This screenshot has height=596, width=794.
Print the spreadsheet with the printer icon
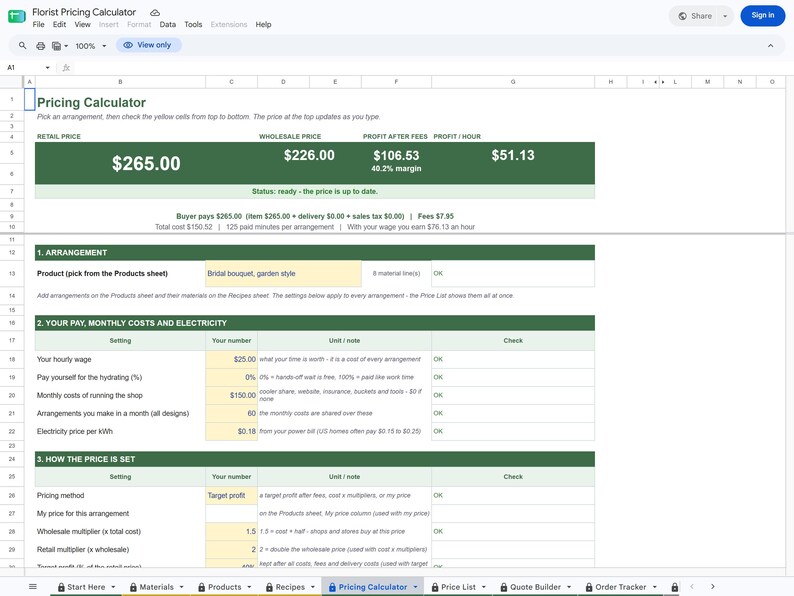coord(41,46)
